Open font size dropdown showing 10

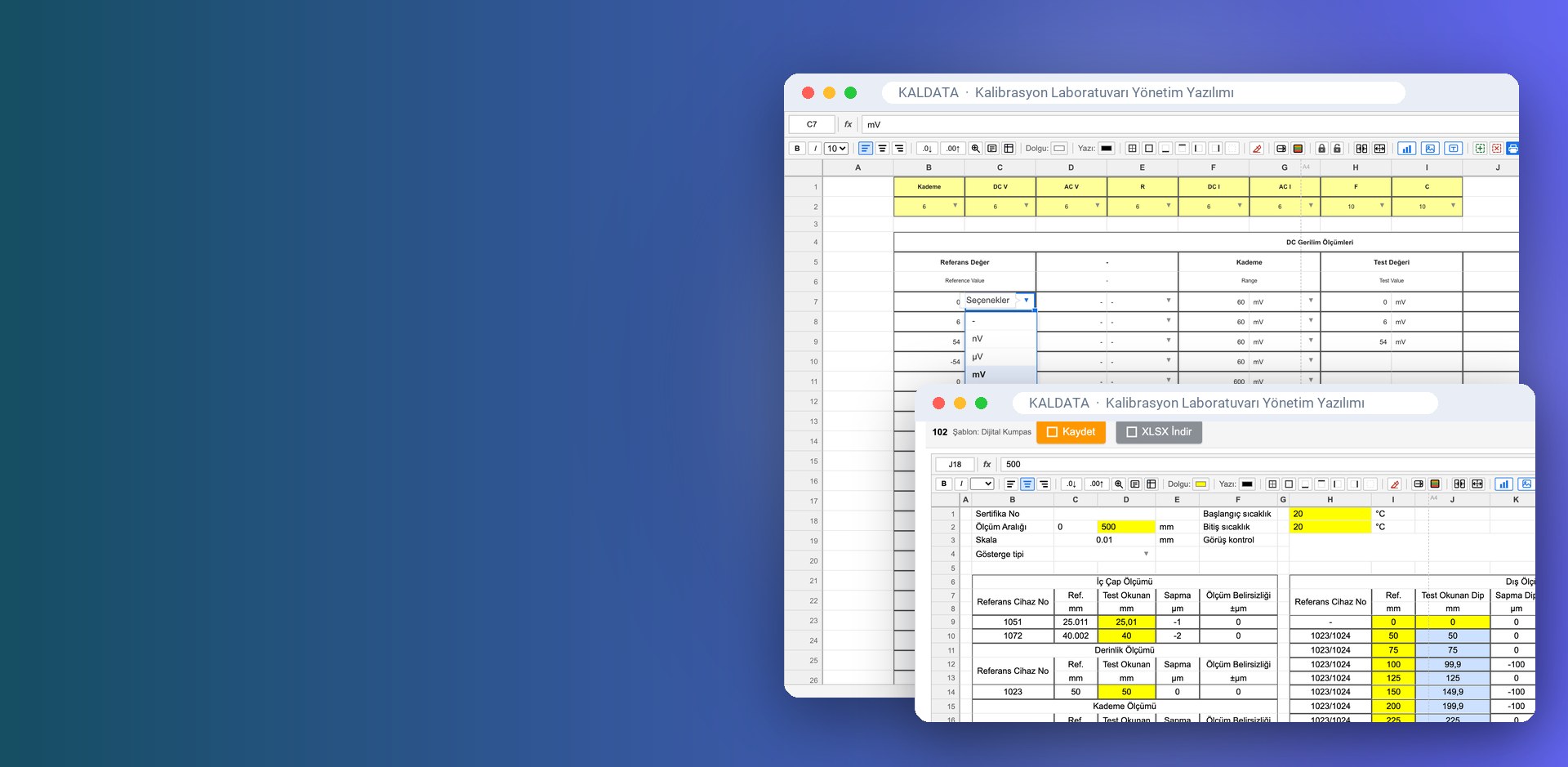(836, 149)
